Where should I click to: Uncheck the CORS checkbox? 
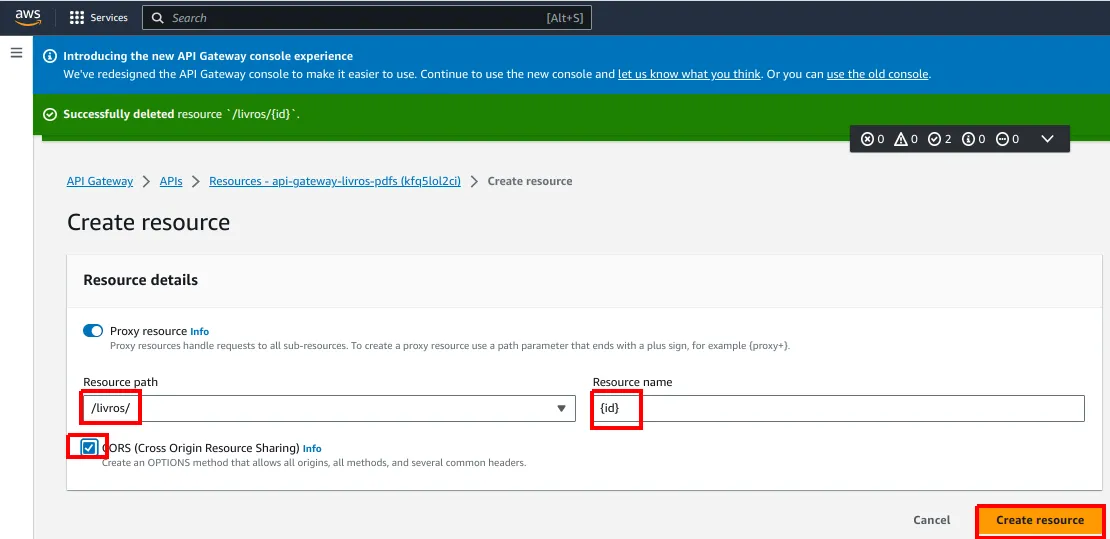(x=88, y=448)
